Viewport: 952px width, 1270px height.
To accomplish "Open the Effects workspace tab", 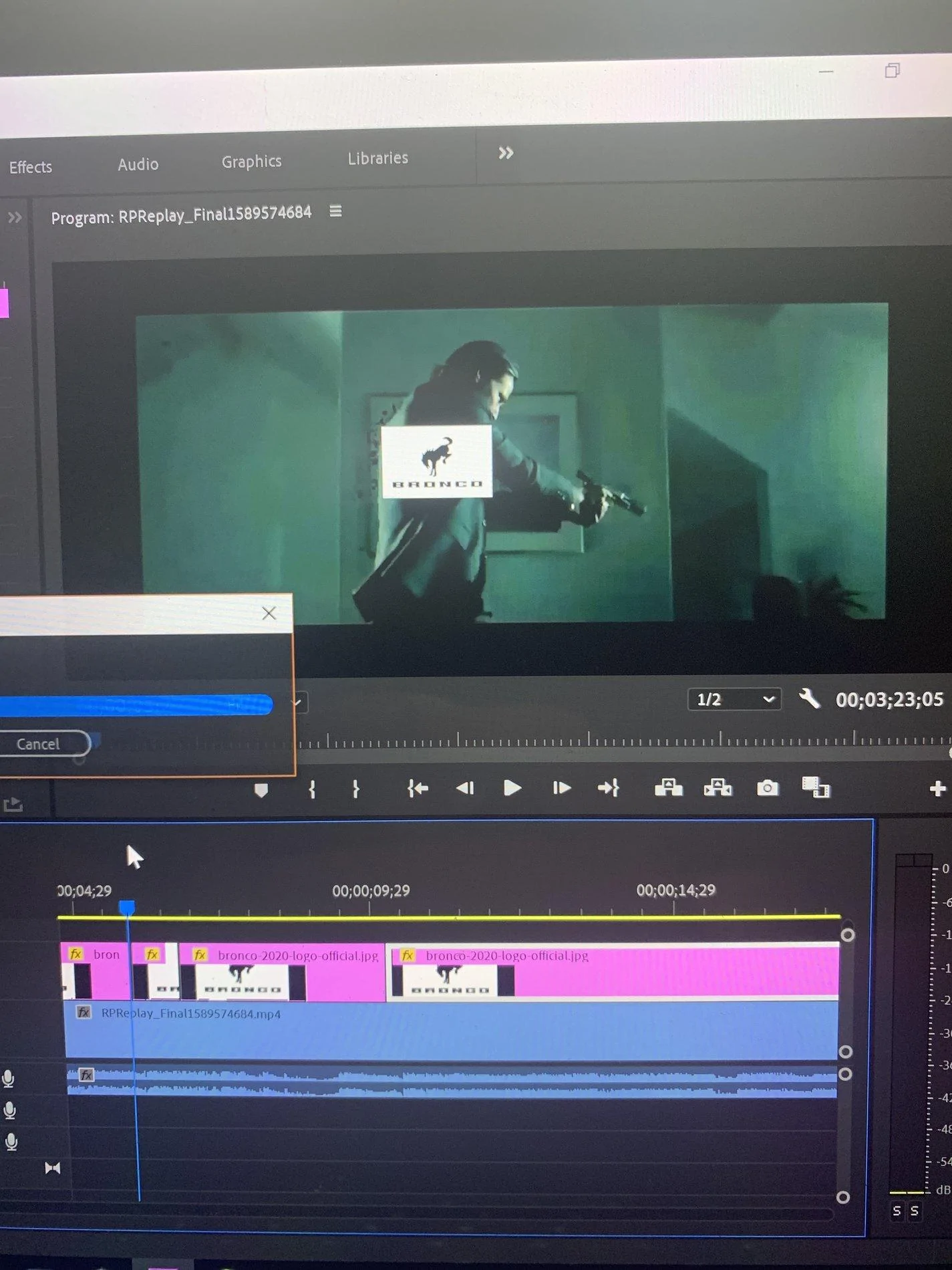I will 30,167.
